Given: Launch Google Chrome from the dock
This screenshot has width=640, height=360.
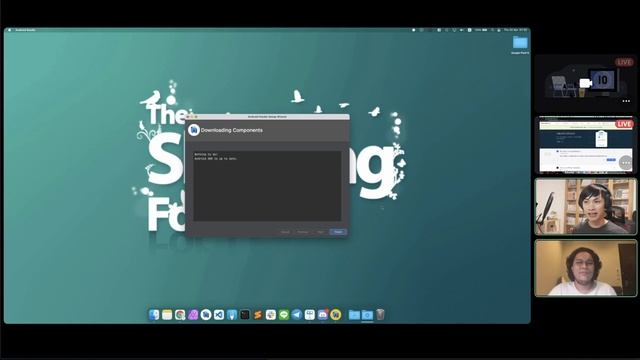Looking at the screenshot, I should 180,315.
